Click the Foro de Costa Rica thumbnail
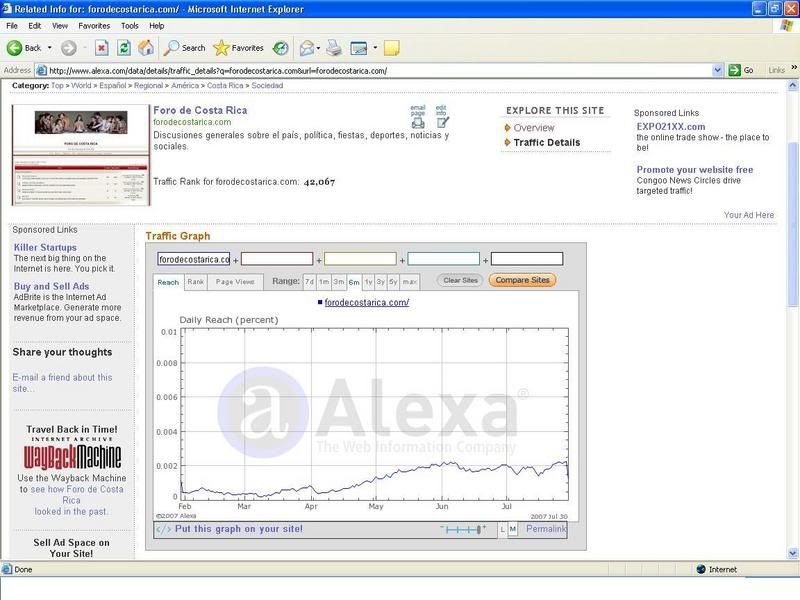 coord(81,155)
